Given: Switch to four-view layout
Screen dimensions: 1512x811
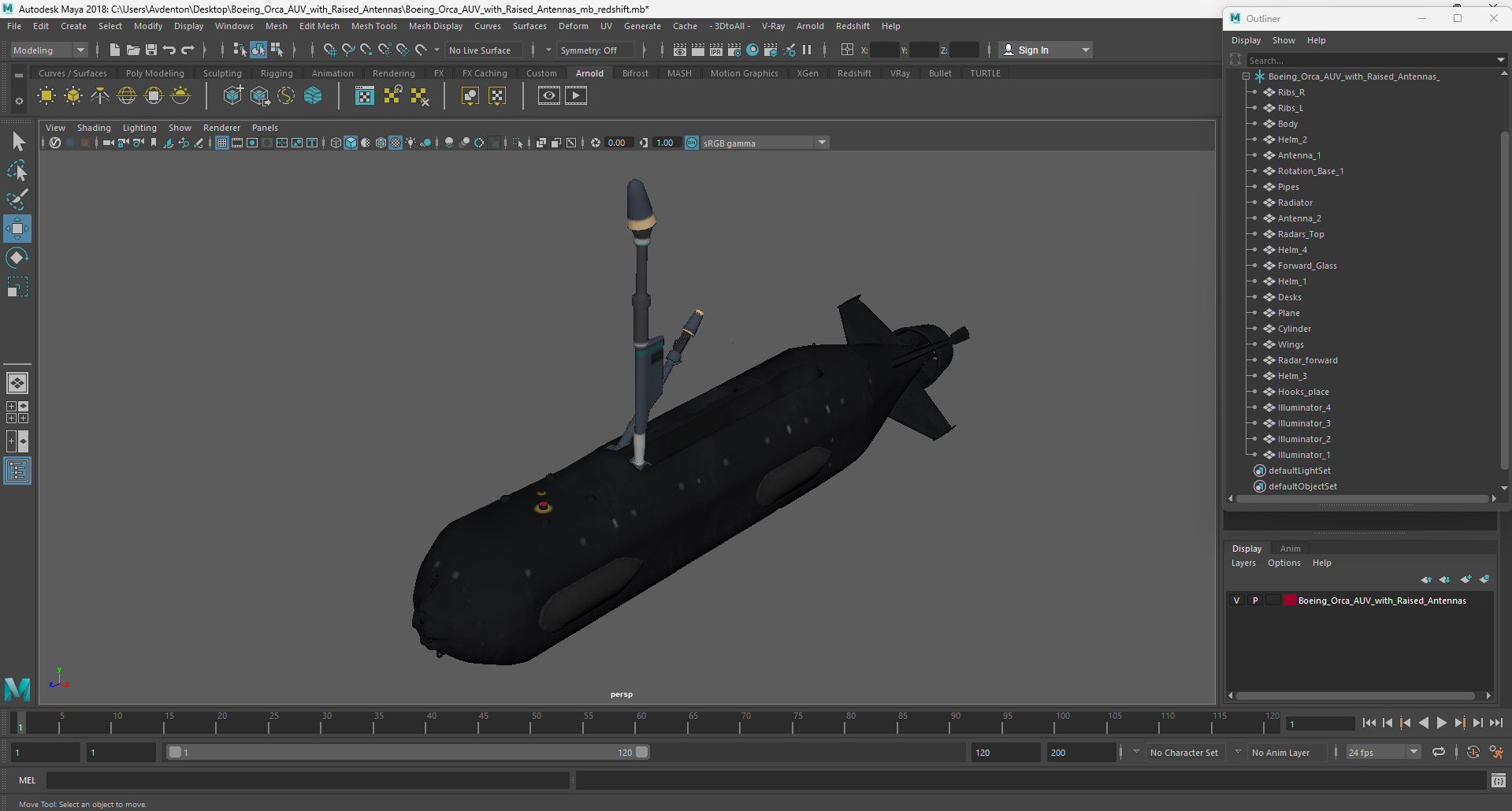Looking at the screenshot, I should 17,412.
